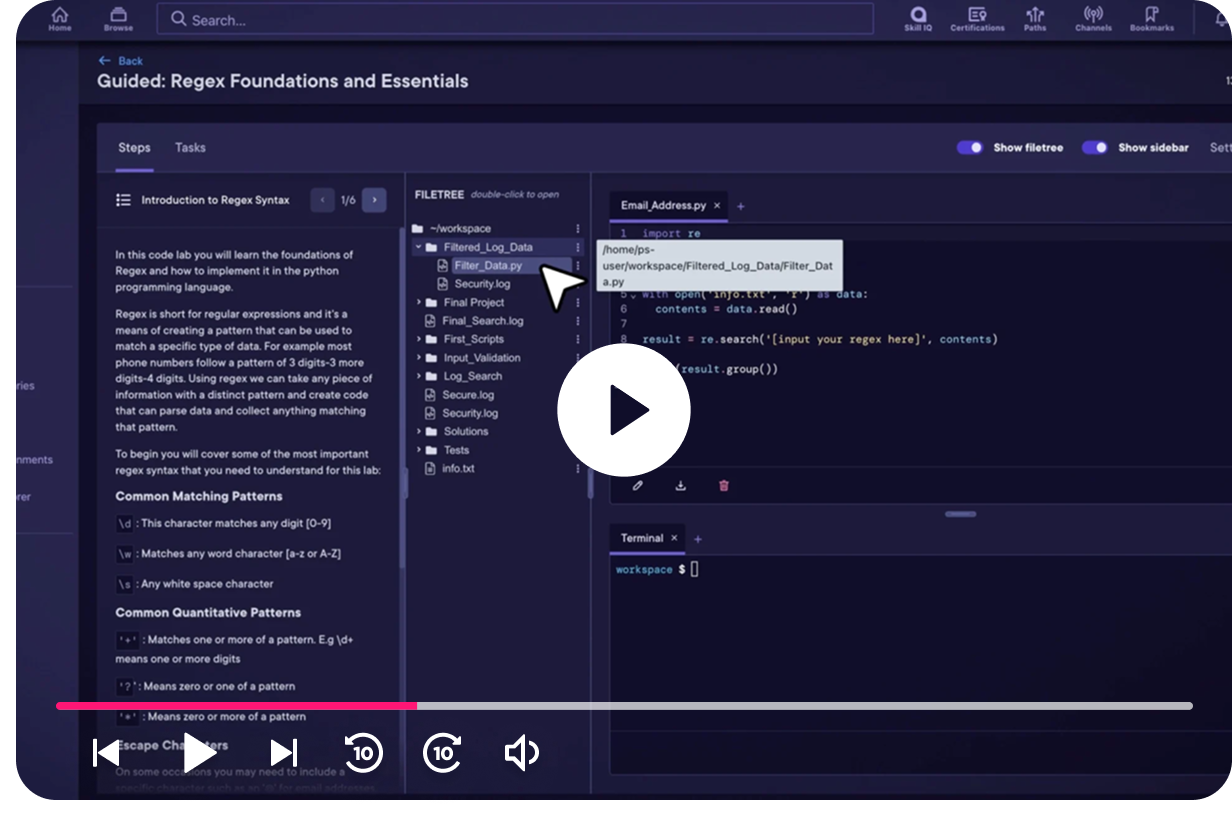1232x825 pixels.
Task: Expand the Log_Search folder
Action: click(419, 376)
